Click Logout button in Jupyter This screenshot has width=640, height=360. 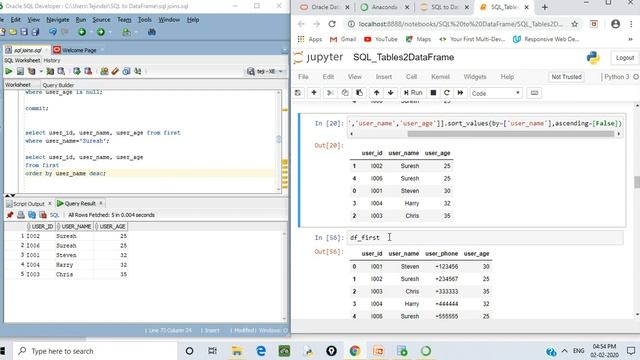(x=624, y=58)
